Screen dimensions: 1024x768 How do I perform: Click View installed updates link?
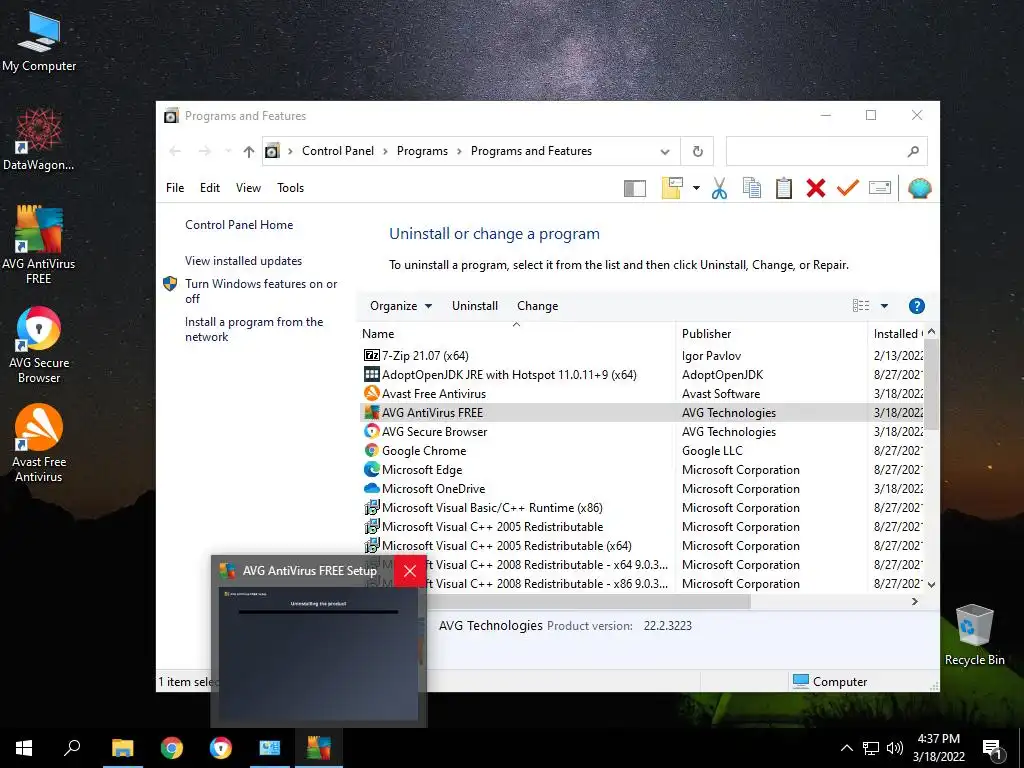pos(244,261)
